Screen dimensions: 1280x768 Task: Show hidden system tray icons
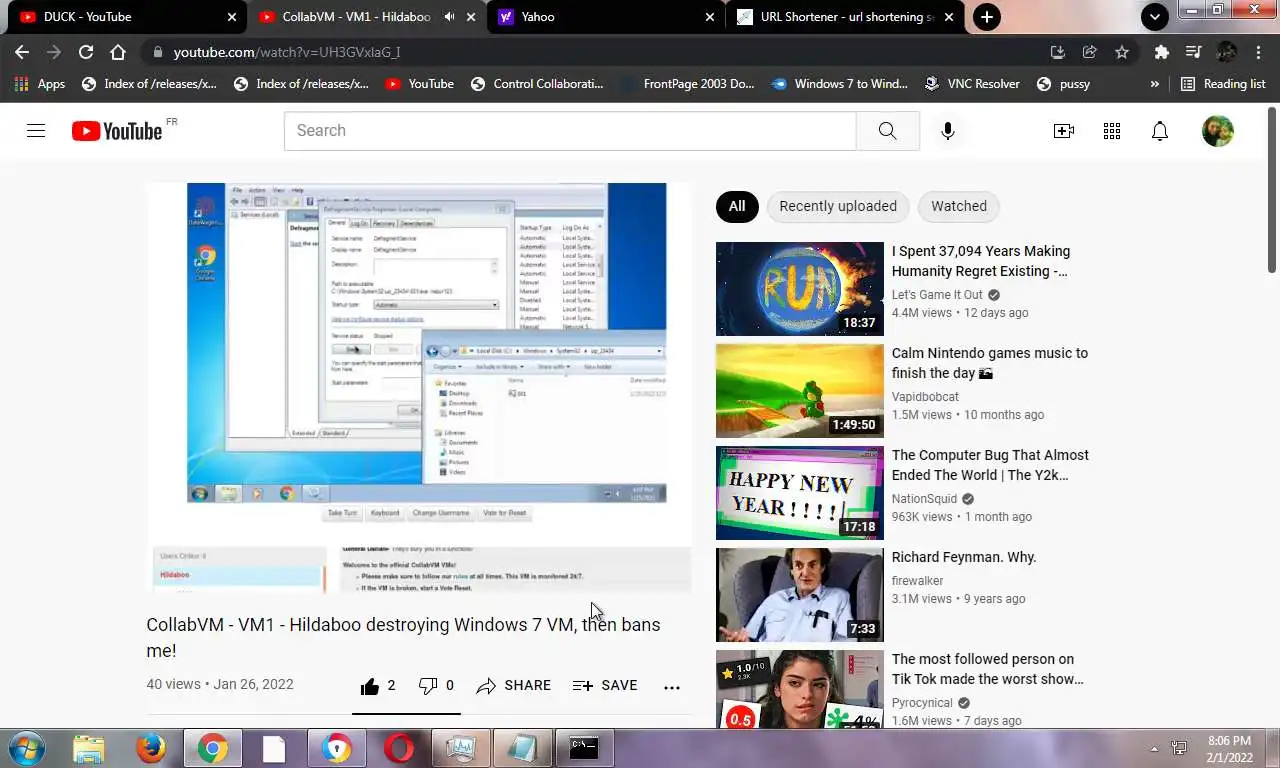(x=1154, y=748)
